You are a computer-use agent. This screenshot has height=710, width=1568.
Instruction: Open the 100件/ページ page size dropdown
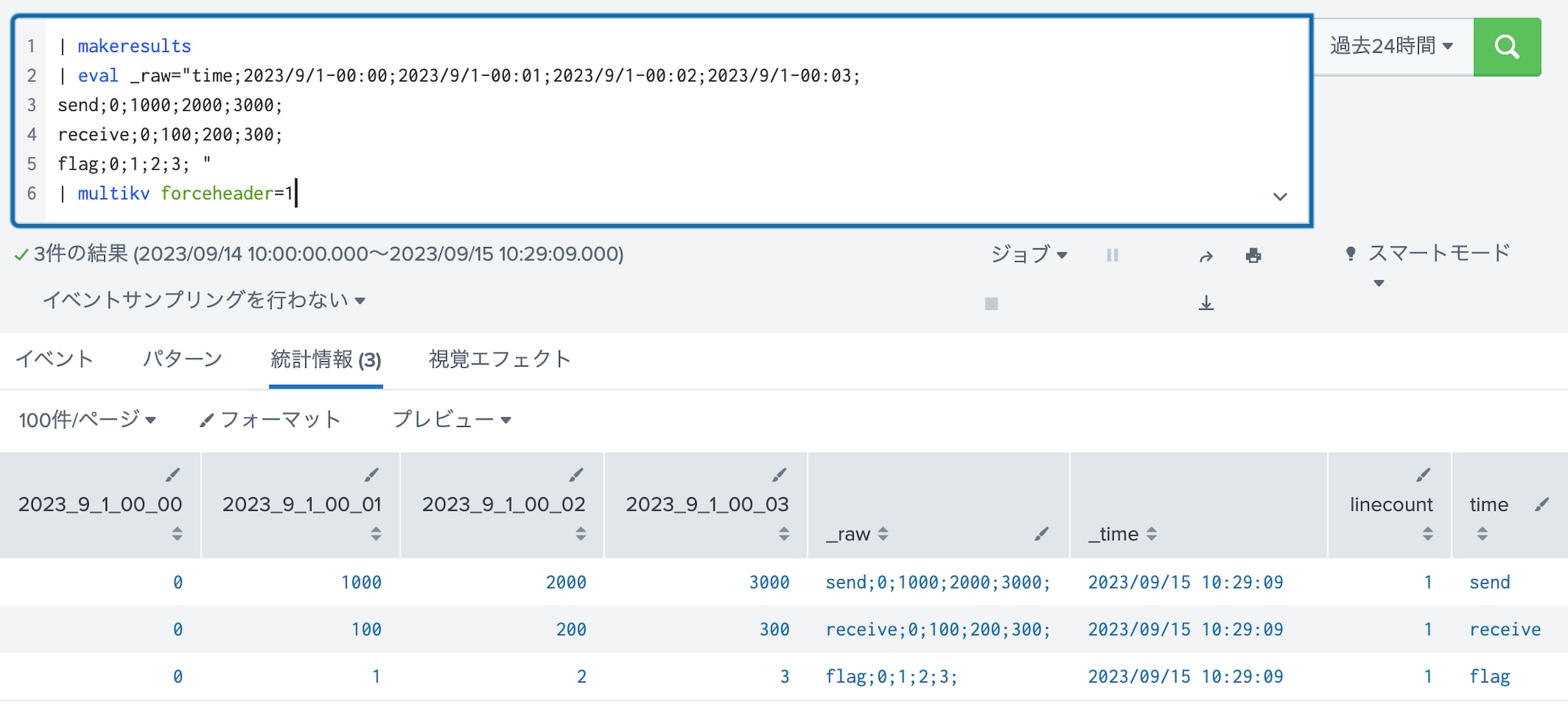click(87, 419)
